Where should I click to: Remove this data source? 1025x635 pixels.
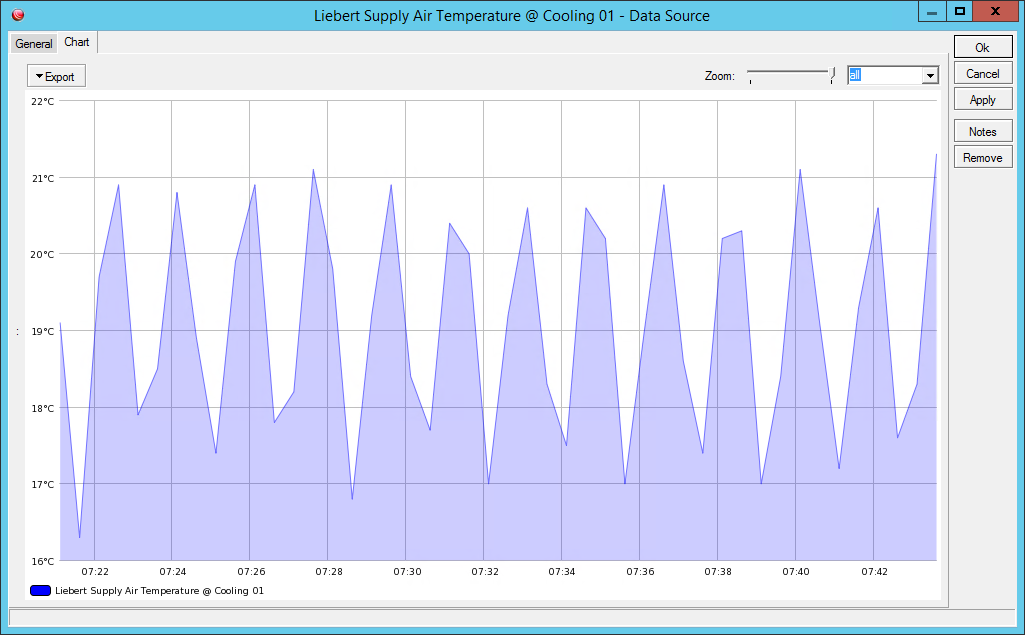[982, 156]
